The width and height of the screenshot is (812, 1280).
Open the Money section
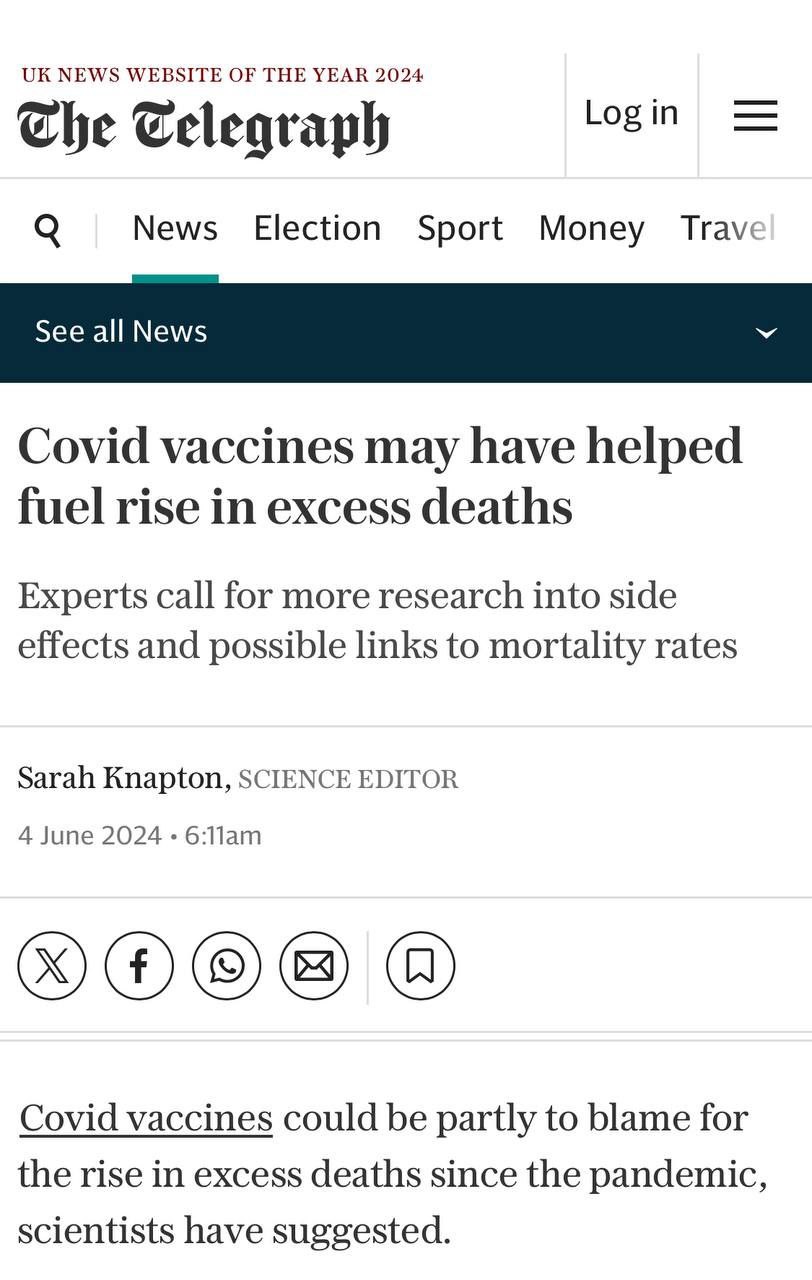point(591,228)
